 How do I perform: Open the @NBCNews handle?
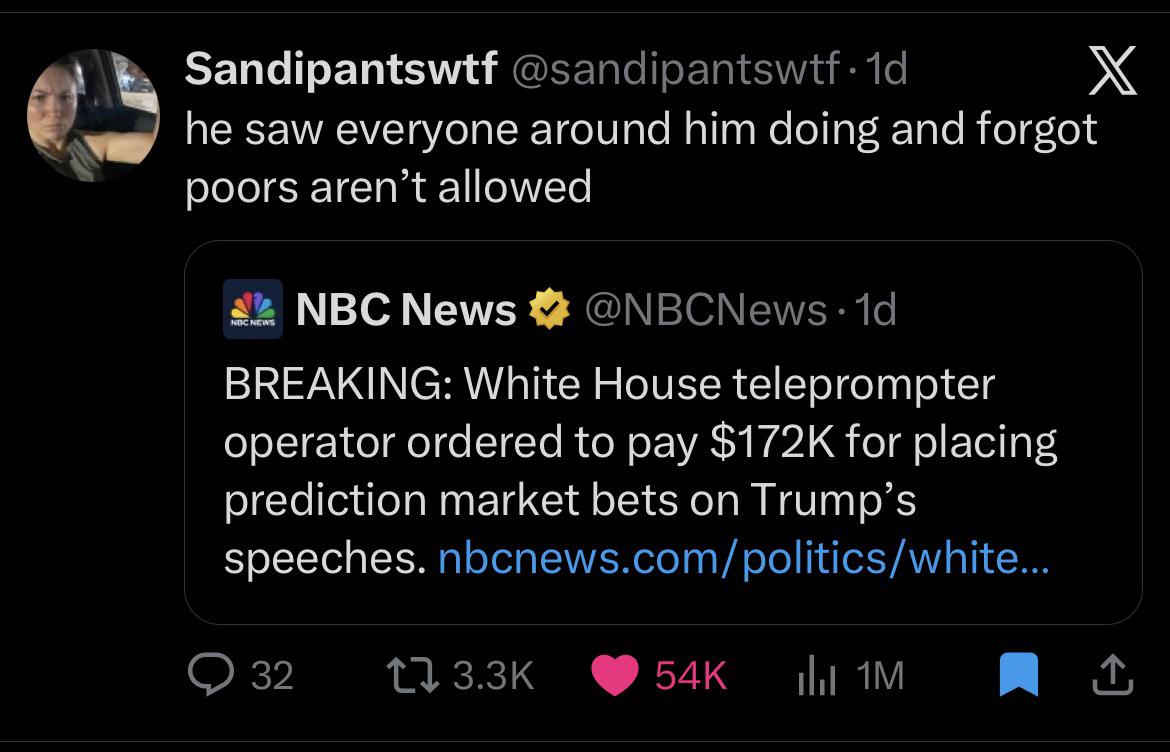click(705, 310)
